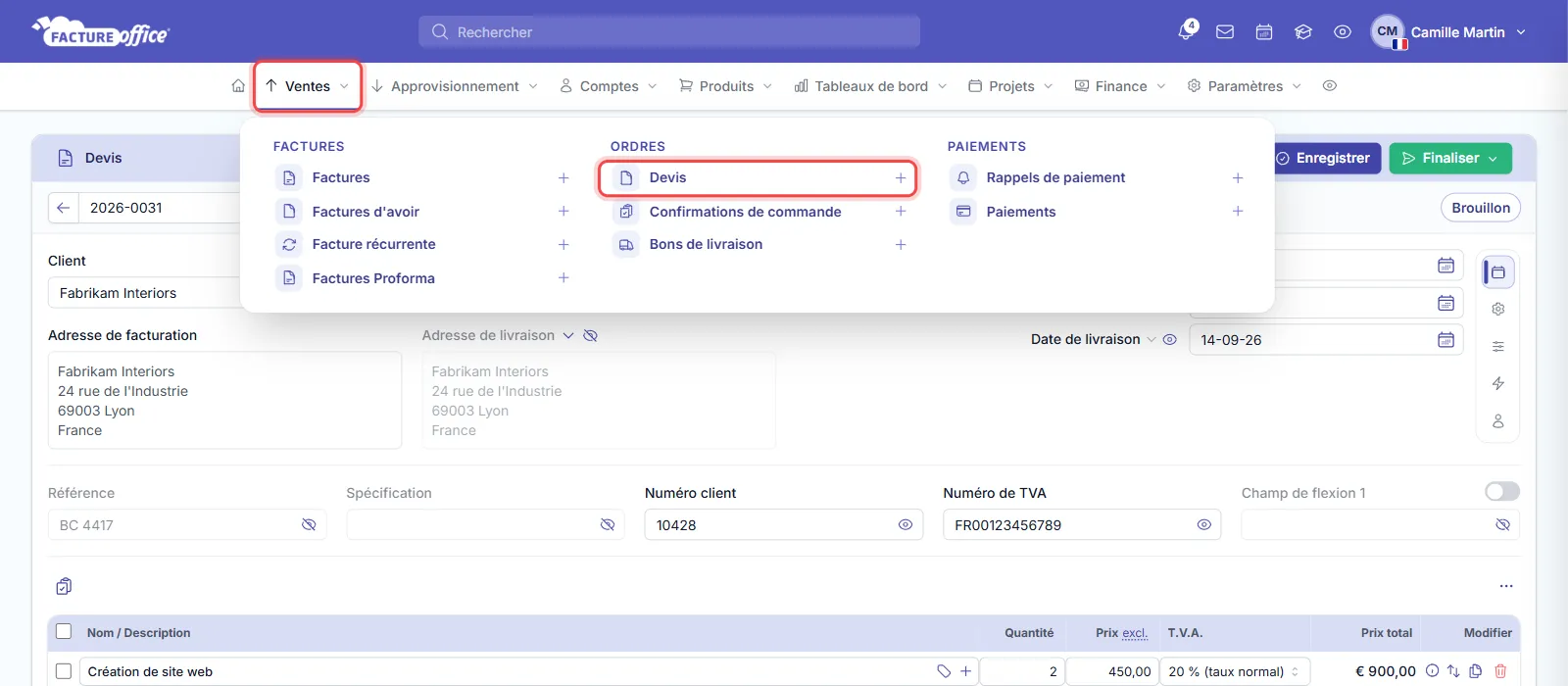Click the plus icon next to Factures
Screen dimensions: 1568x686
tap(563, 178)
